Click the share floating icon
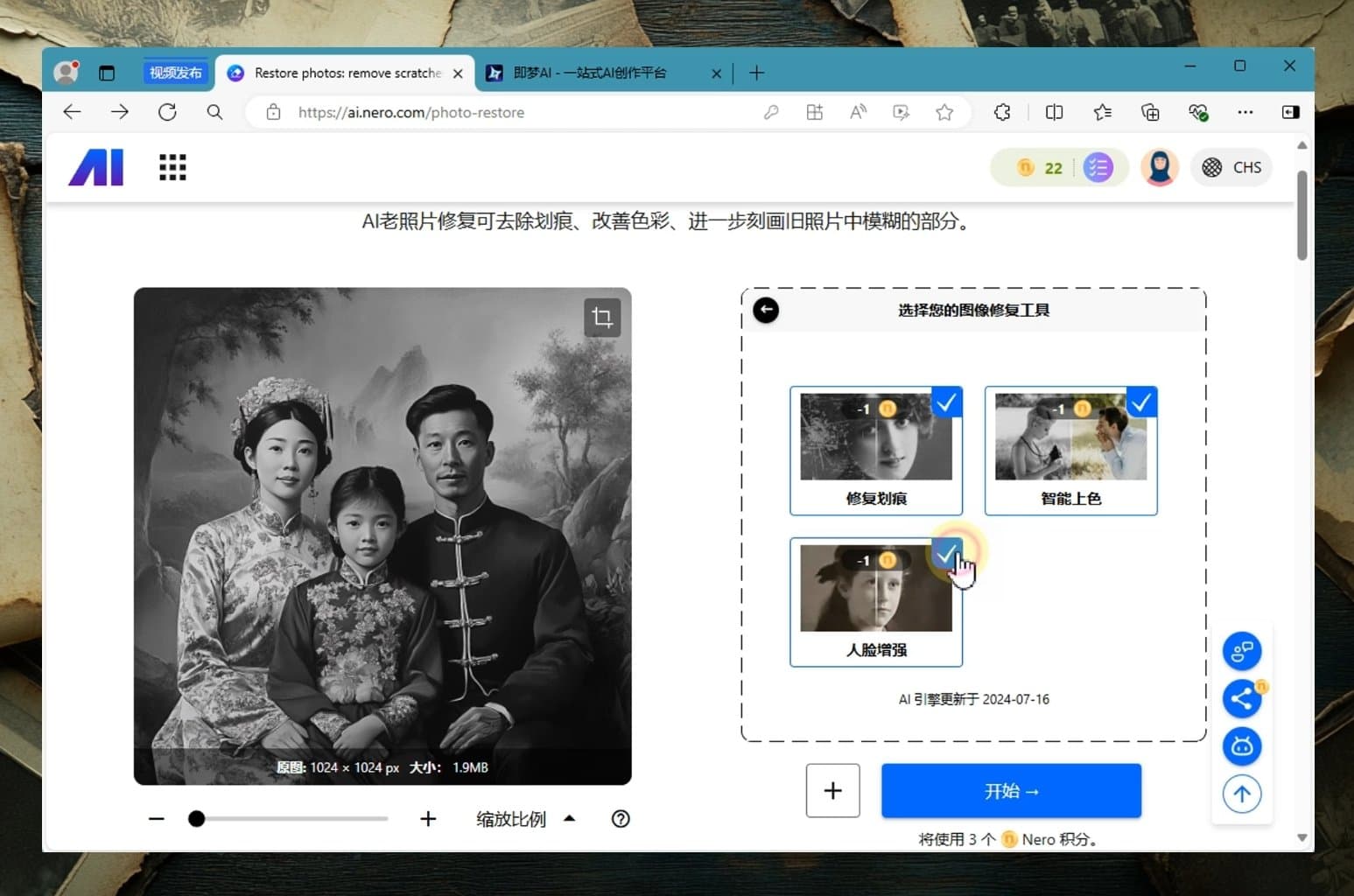 1241,698
